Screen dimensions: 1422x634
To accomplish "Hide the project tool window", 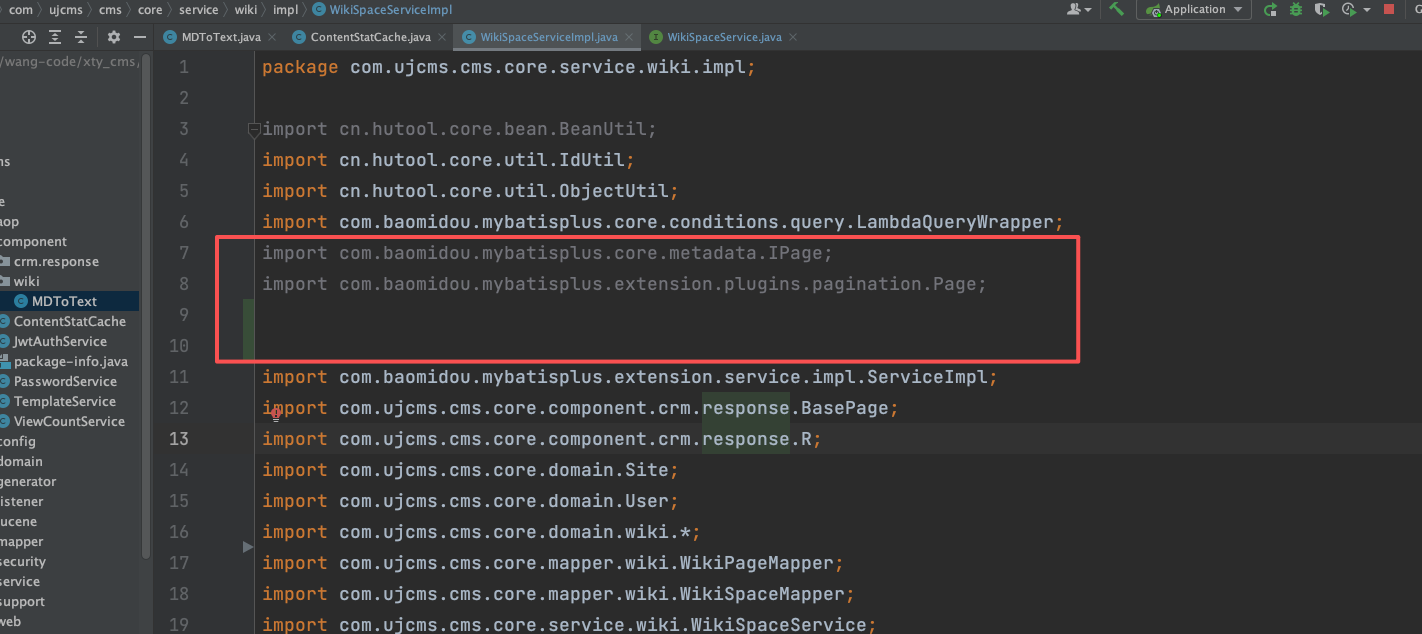I will click(140, 37).
